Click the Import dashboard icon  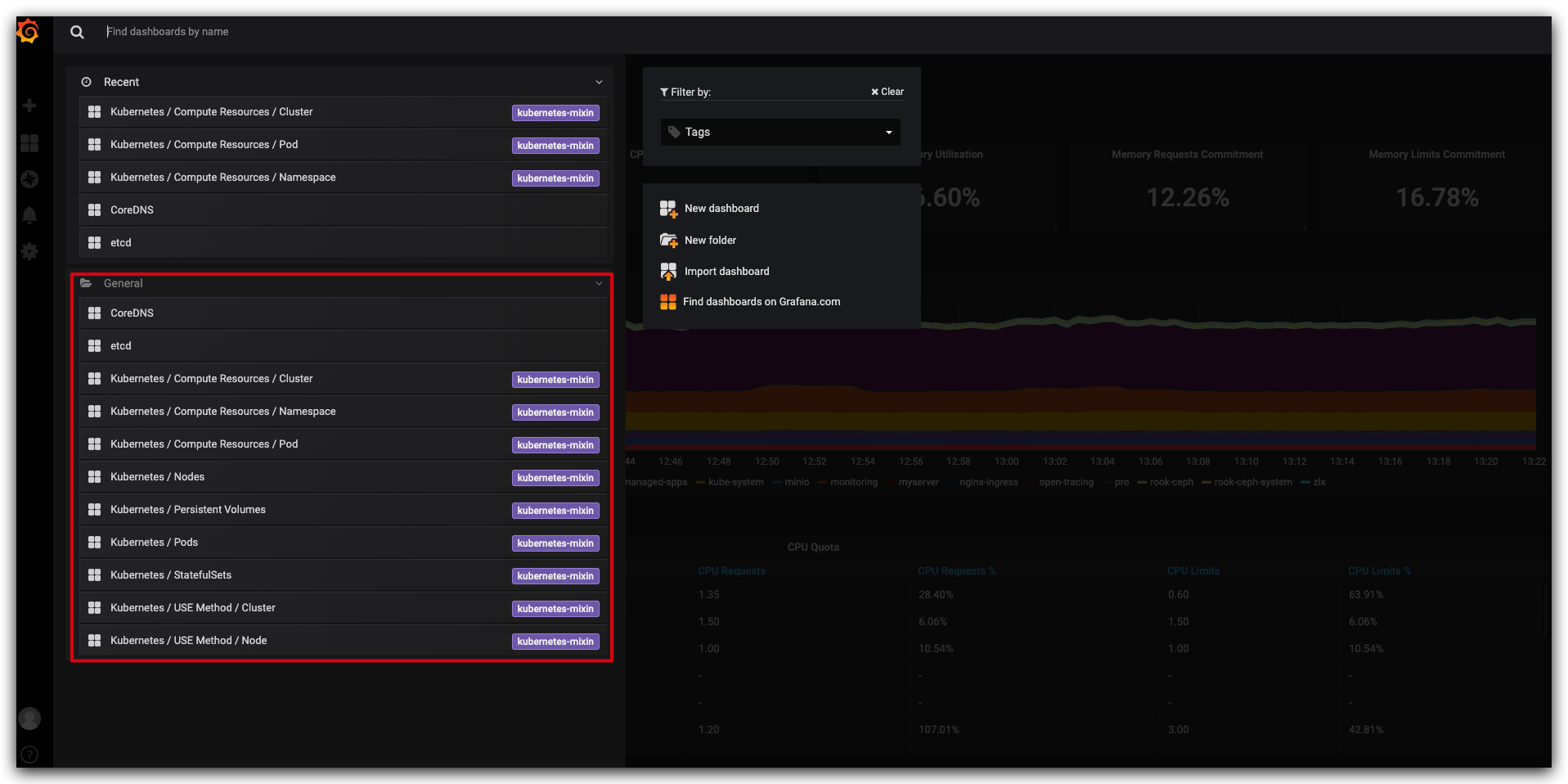pos(668,272)
